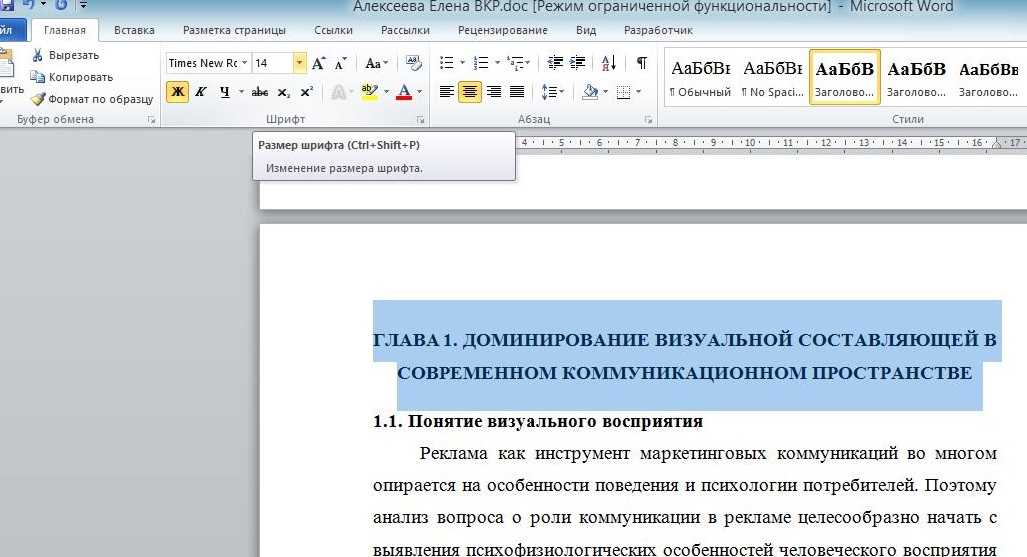The width and height of the screenshot is (1027, 557).
Task: Apply subscript formatting
Action: [x=284, y=92]
